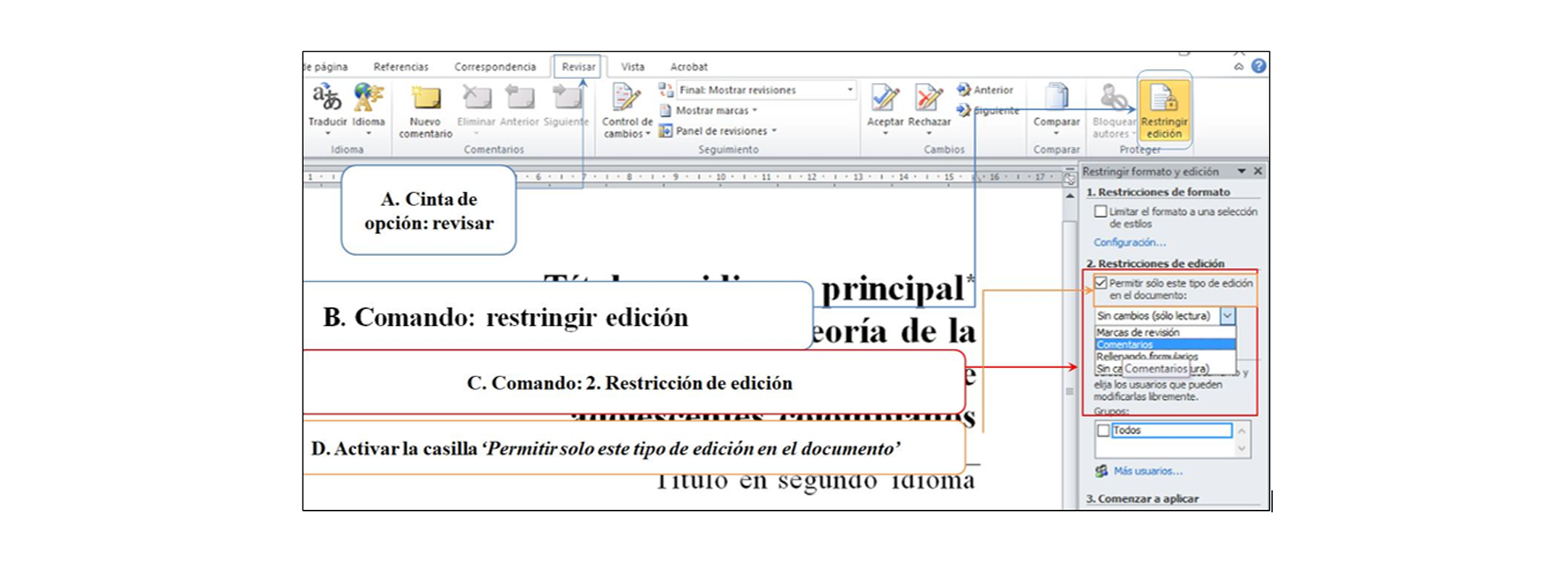Viewport: 1568px width, 572px height.
Task: Click Todos entry in groups list
Action: (1171, 430)
